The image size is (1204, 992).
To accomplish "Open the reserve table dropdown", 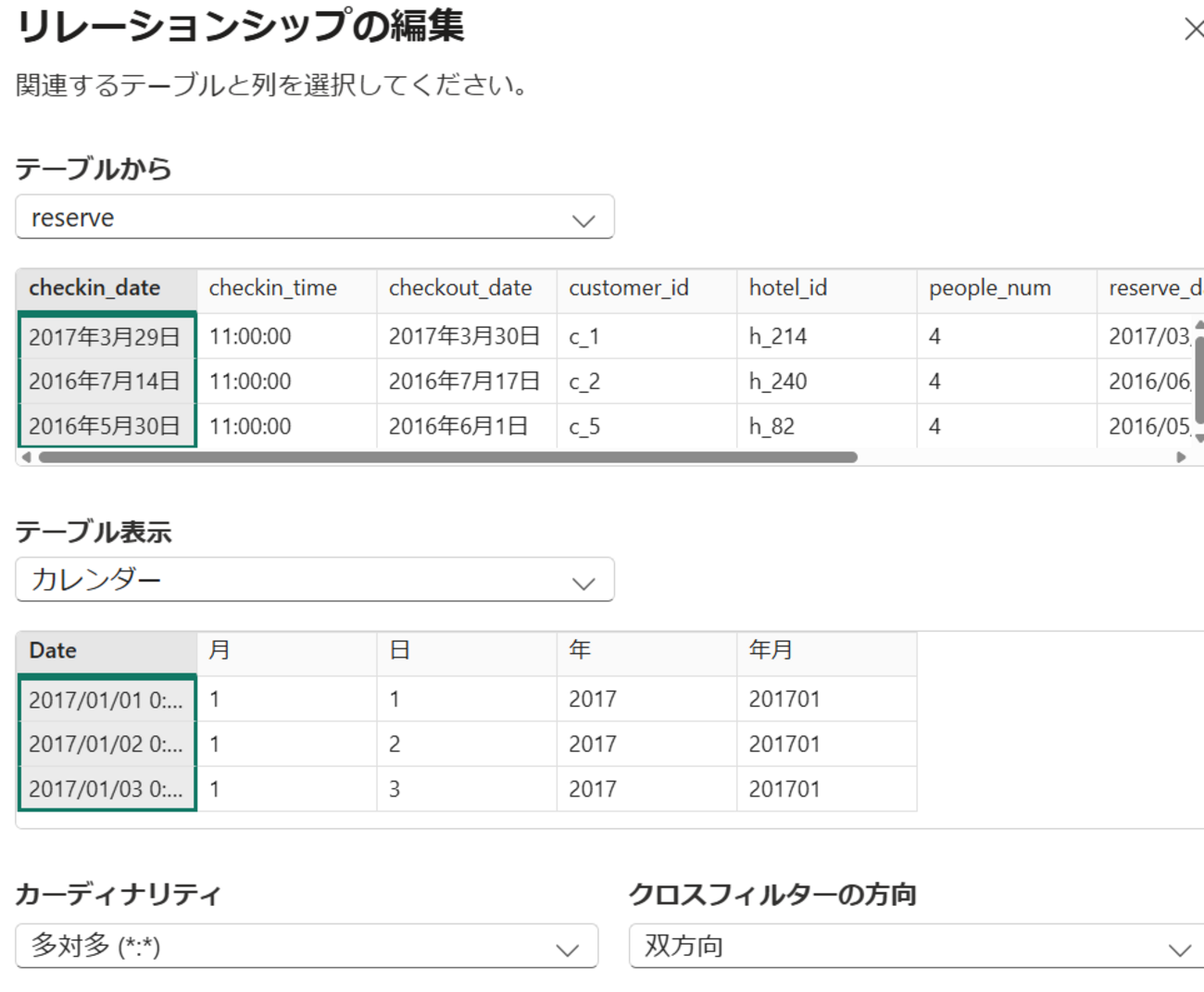I will (x=315, y=218).
